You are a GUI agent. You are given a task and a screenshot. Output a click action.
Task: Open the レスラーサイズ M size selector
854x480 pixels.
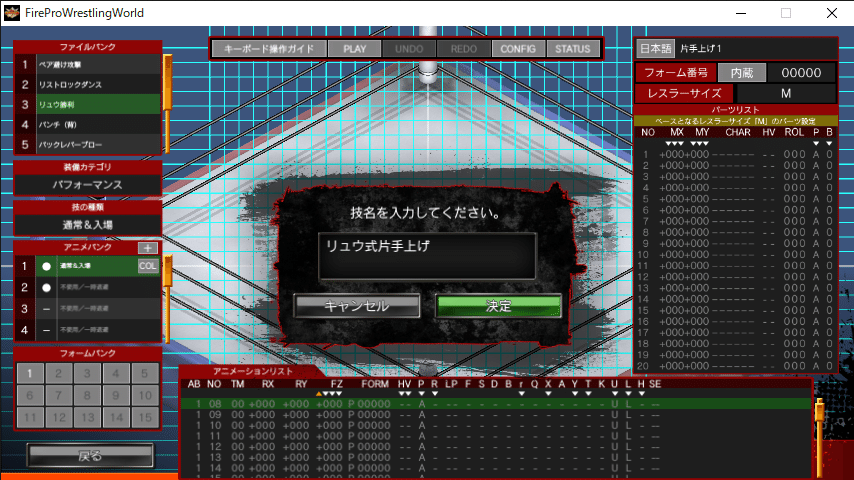[786, 93]
